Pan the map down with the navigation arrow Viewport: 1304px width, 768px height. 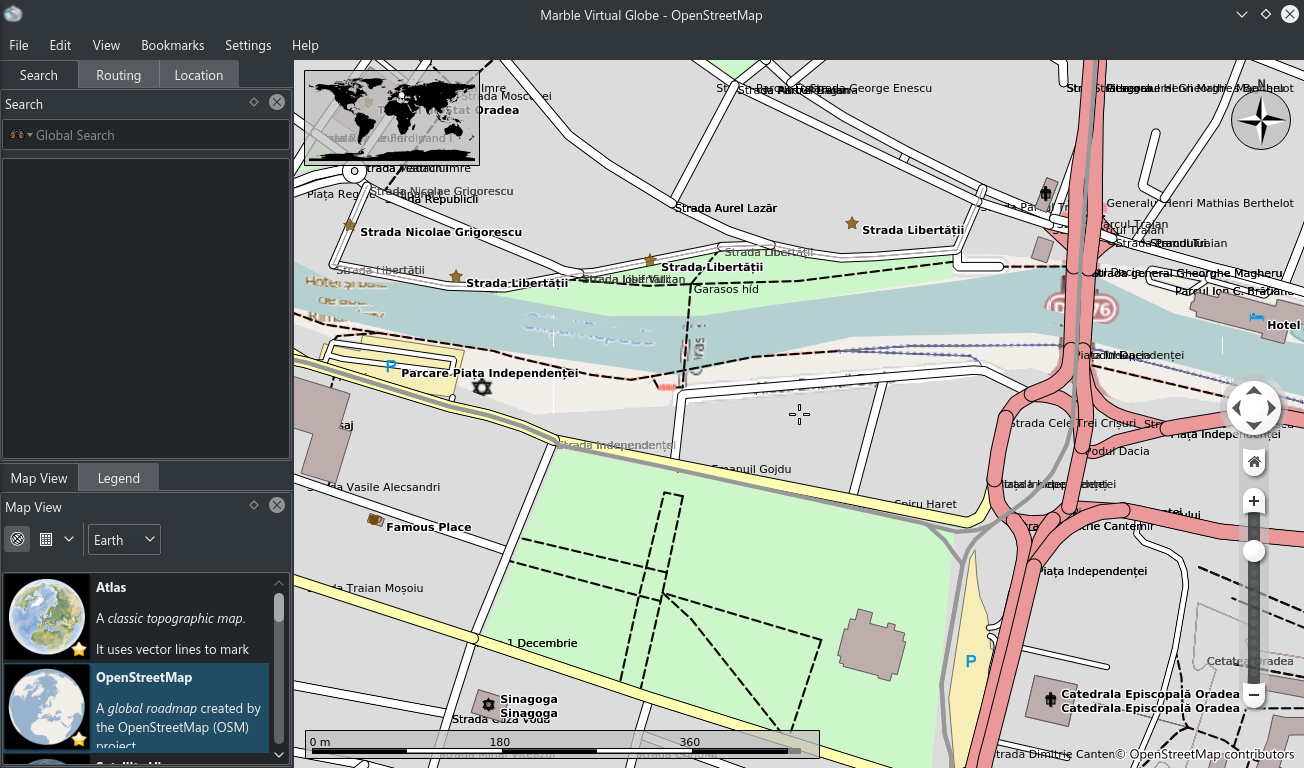click(x=1254, y=425)
